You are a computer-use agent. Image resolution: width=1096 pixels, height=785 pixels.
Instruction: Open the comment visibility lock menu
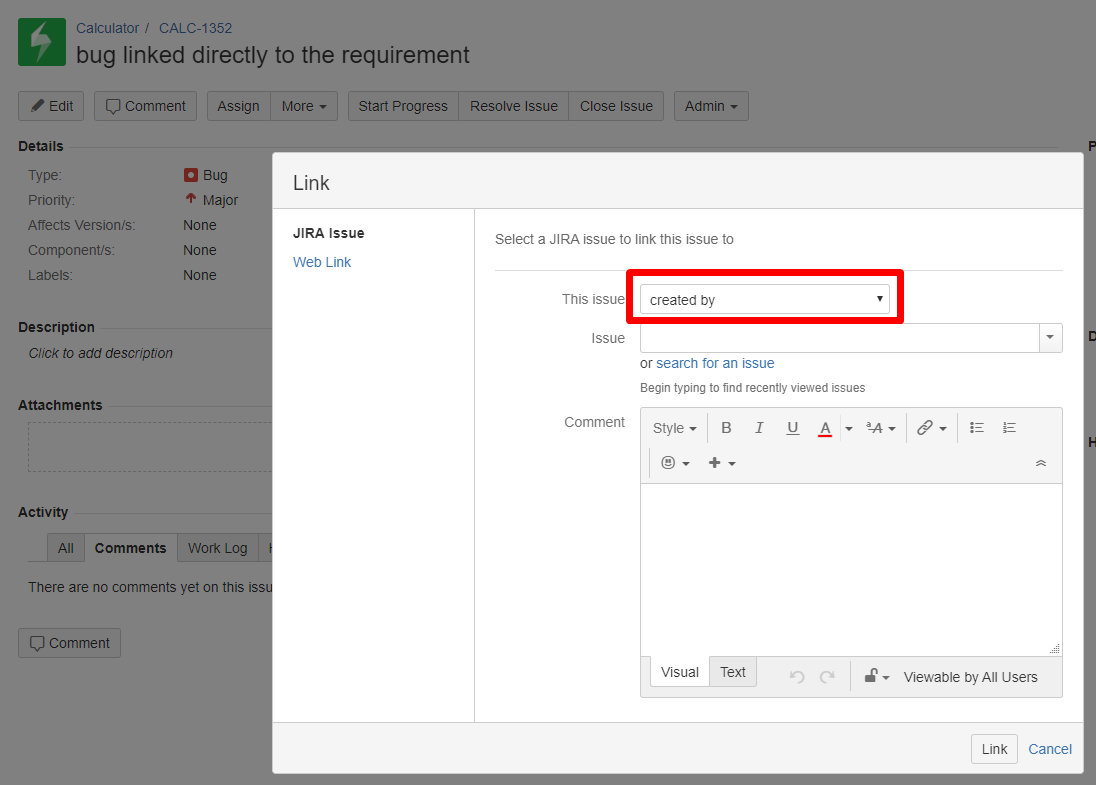[x=877, y=676]
